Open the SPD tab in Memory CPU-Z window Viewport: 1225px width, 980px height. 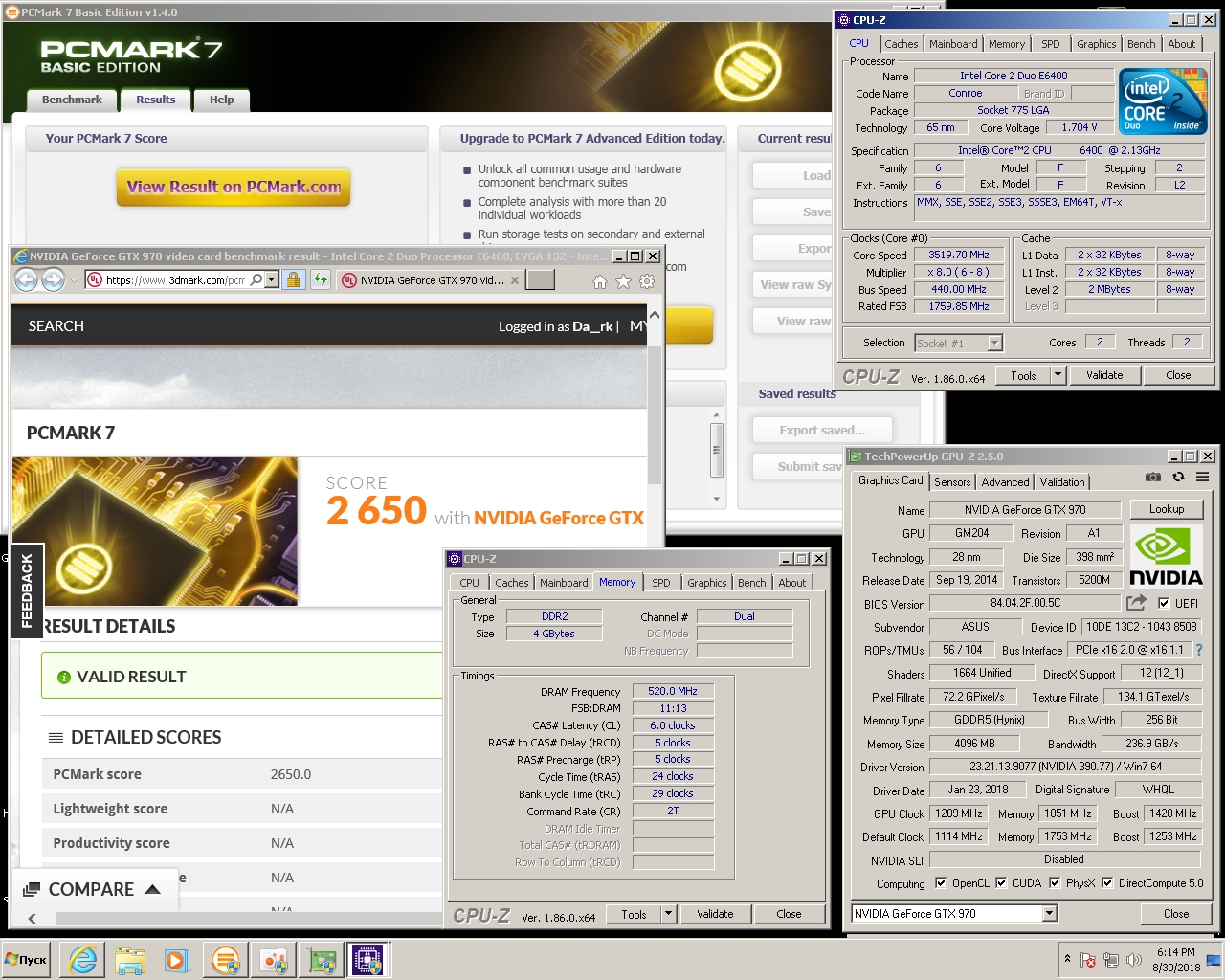(x=661, y=583)
